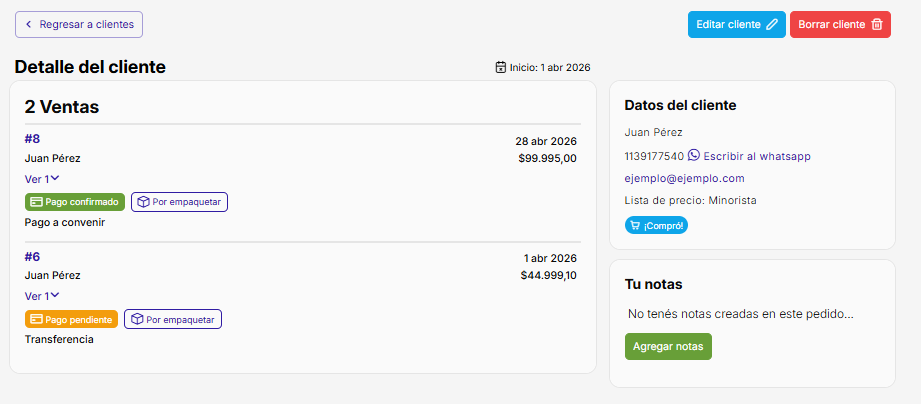Click the ejemplo@ejemplo.com email link

684,178
